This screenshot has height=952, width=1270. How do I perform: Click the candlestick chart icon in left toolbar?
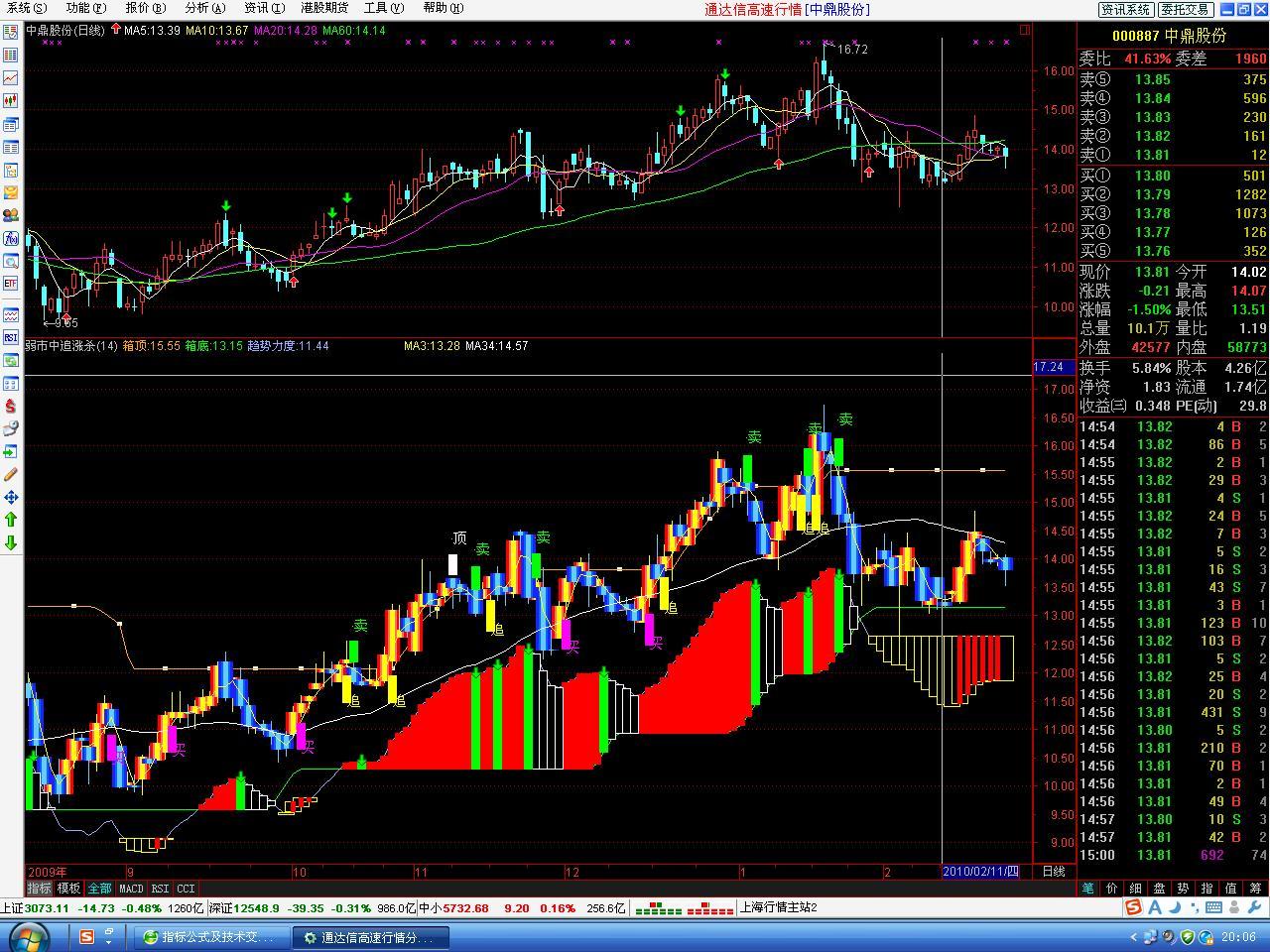[x=11, y=100]
